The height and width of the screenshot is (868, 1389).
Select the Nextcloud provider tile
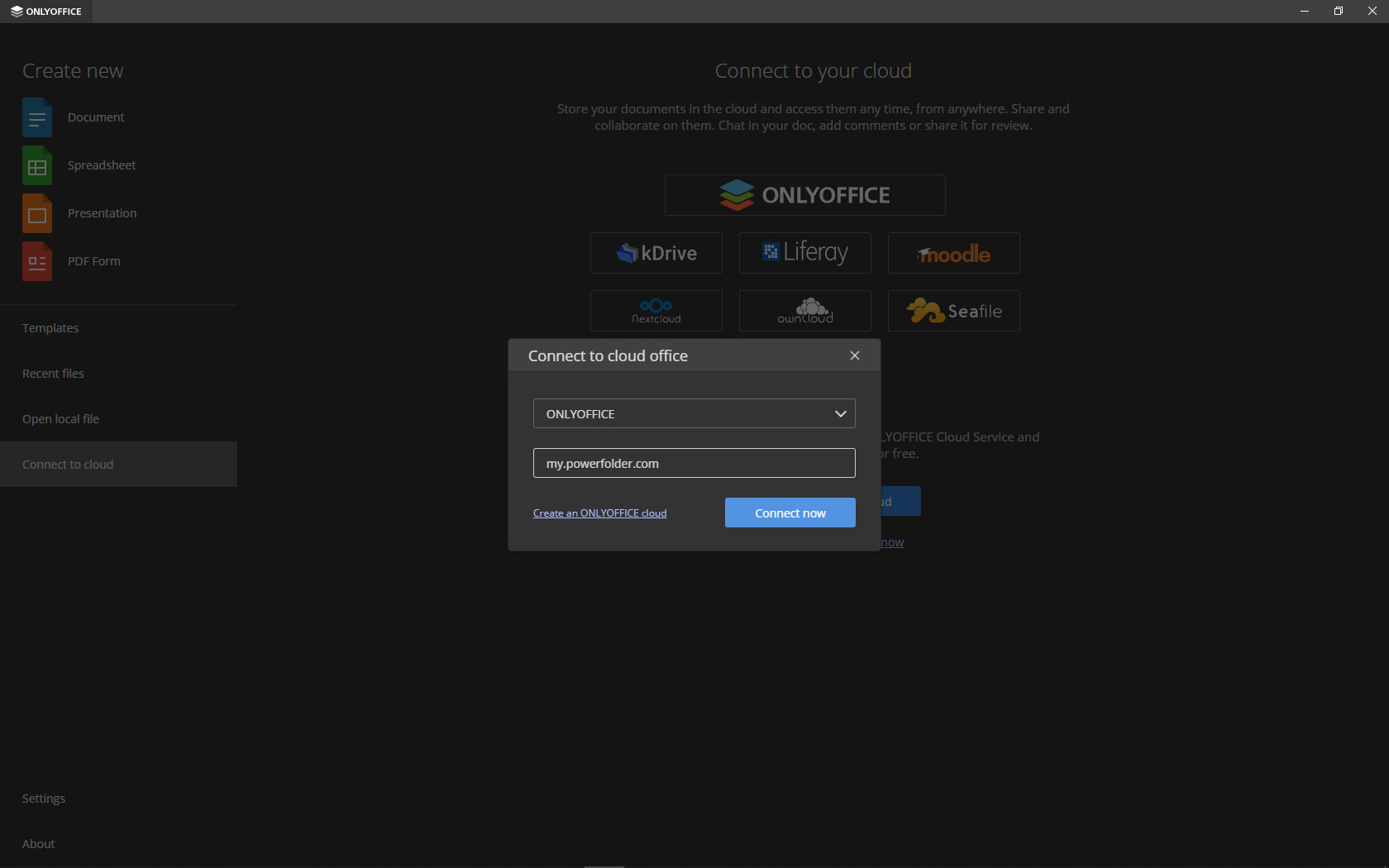pos(656,311)
